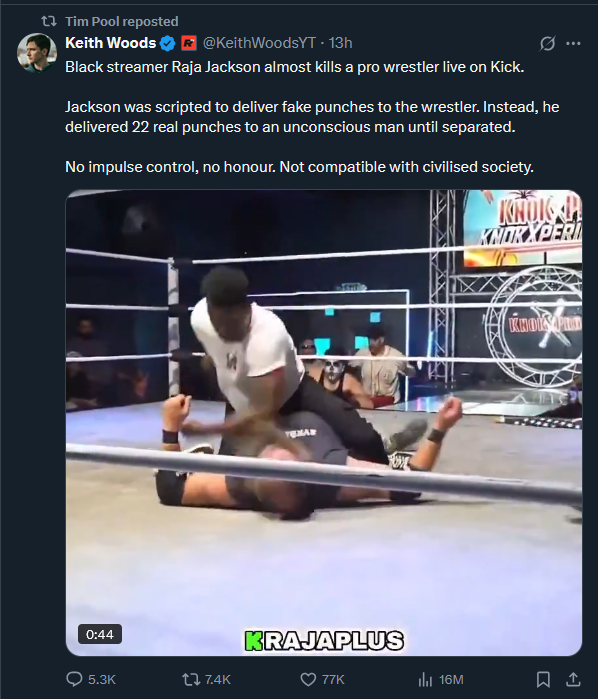598x699 pixels.
Task: Click the 77K likes count
Action: pyautogui.click(x=333, y=679)
